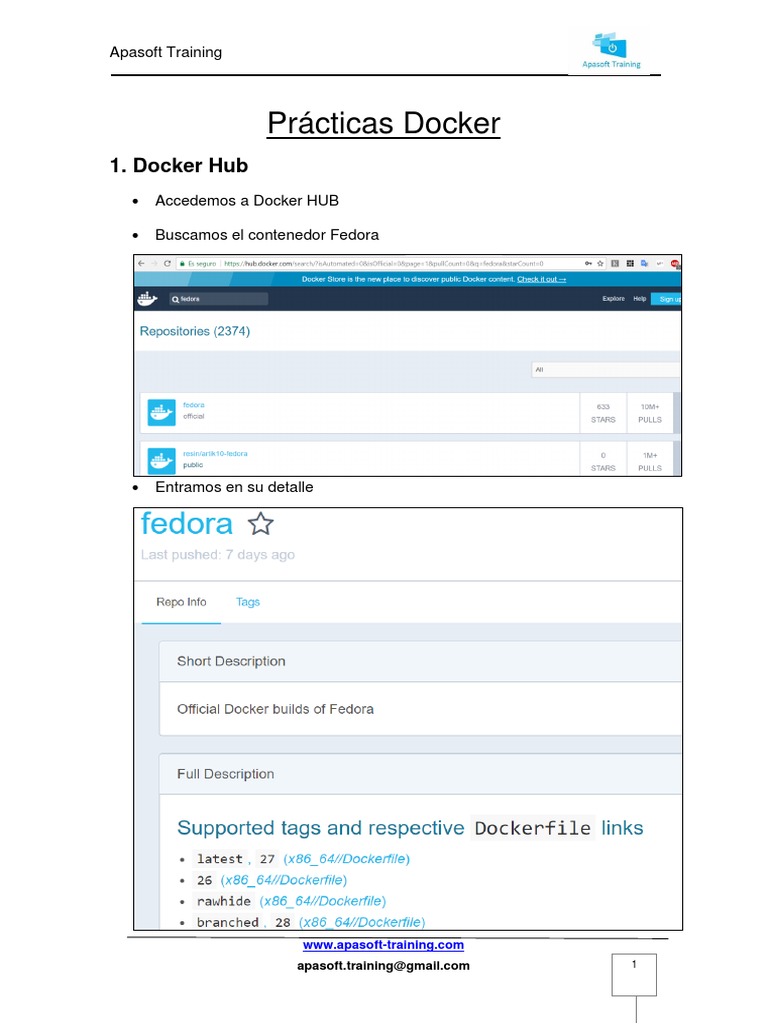Image resolution: width=768 pixels, height=1024 pixels.
Task: Click the 'Supported tags and respective Dockerfile links' heading
Action: [x=410, y=828]
